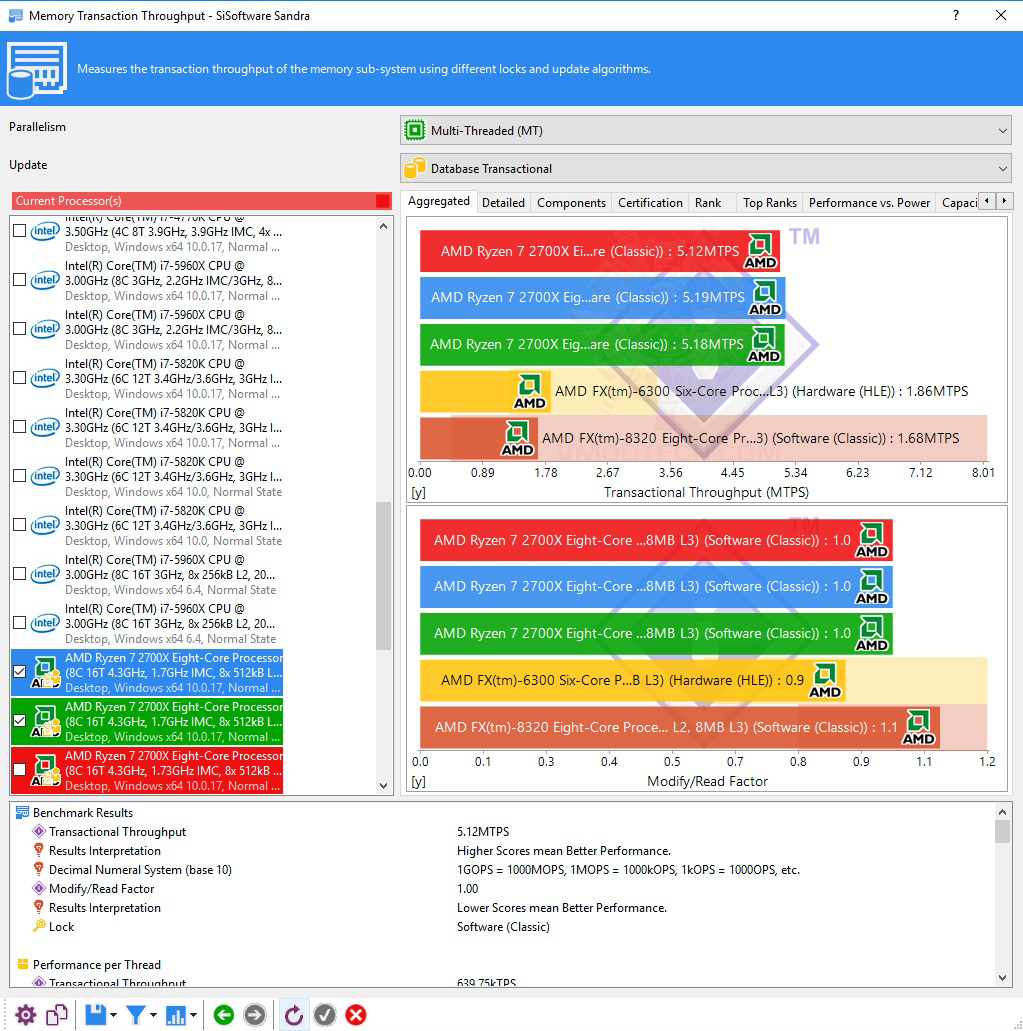Click the processor list scroll-up arrow
Image resolution: width=1023 pixels, height=1031 pixels.
383,226
